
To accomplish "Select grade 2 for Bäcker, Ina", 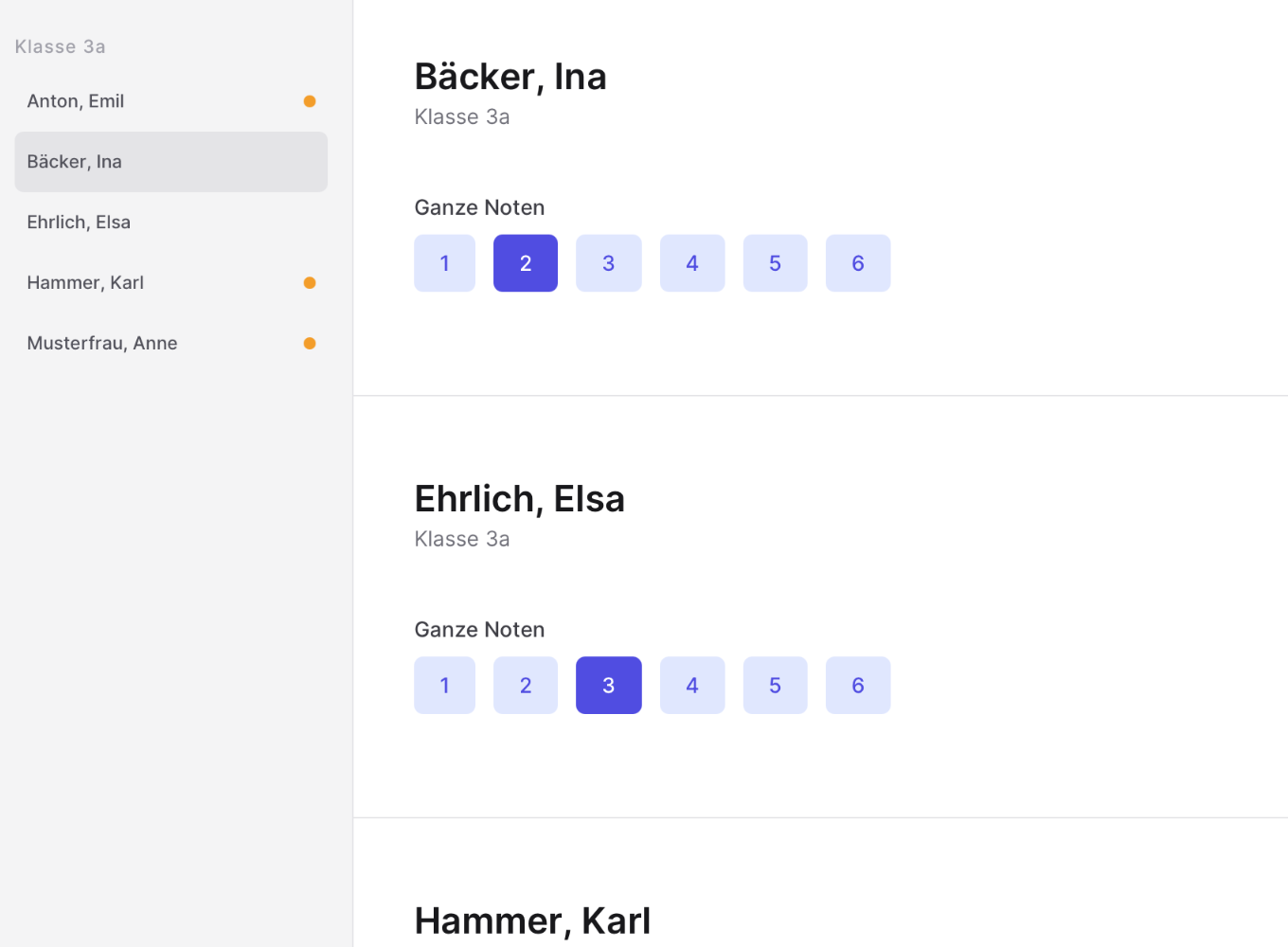I will [x=525, y=263].
